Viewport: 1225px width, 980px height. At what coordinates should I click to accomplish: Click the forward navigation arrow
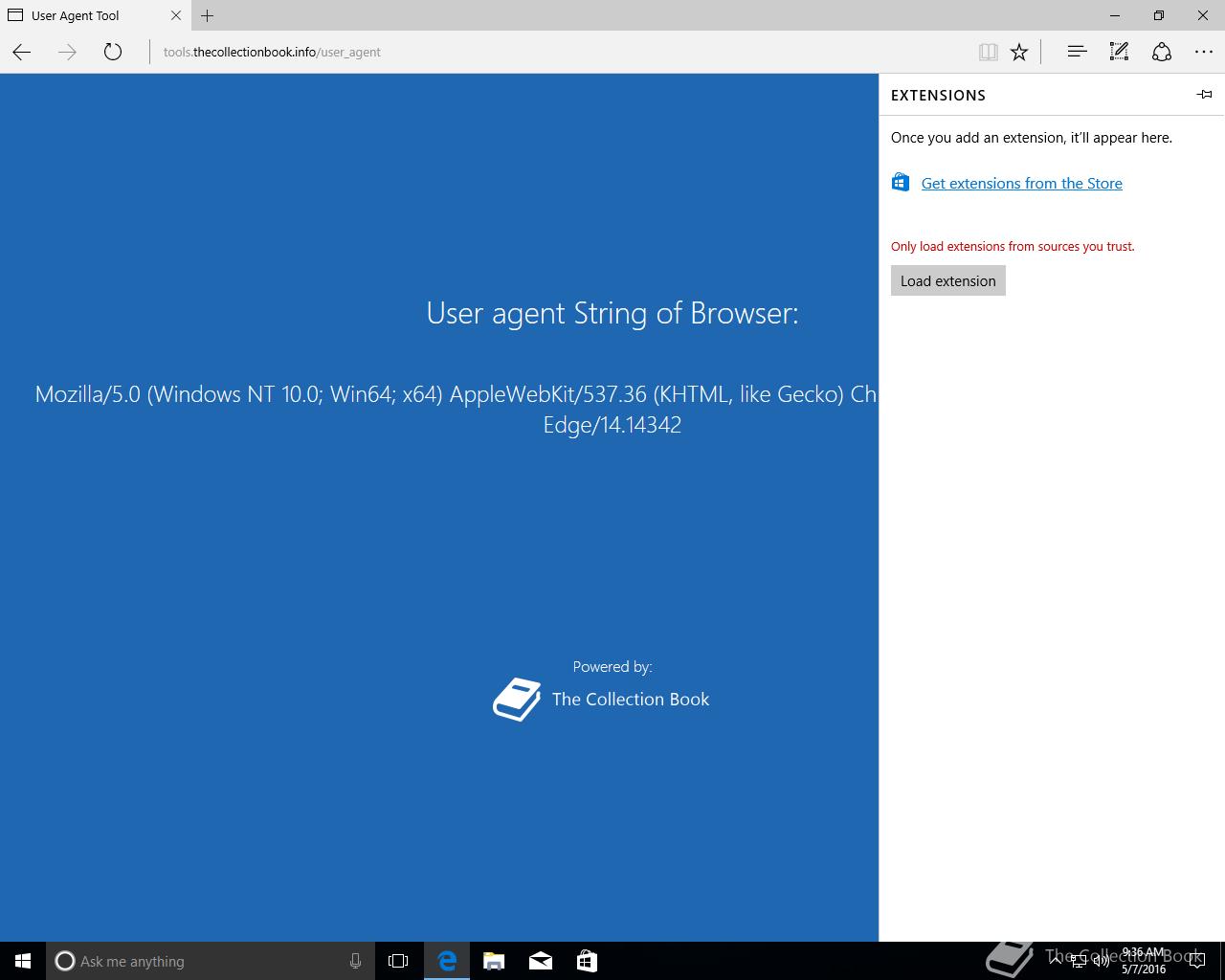(x=67, y=52)
